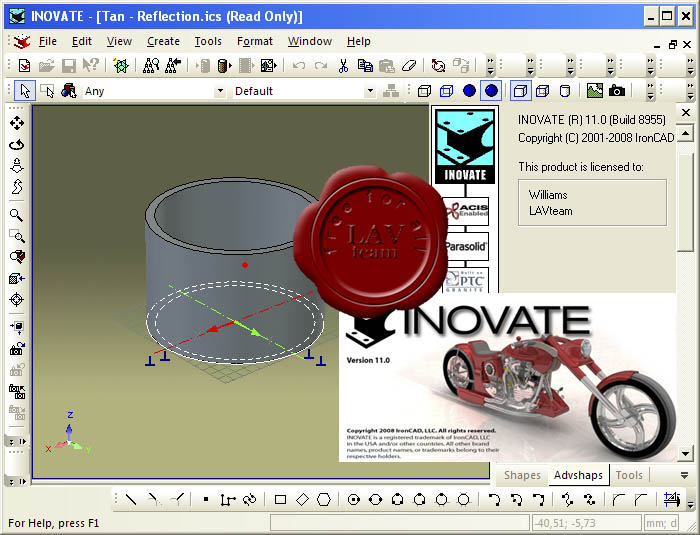This screenshot has height=535, width=700.
Task: Select the Polygon sketch tool
Action: click(x=324, y=499)
